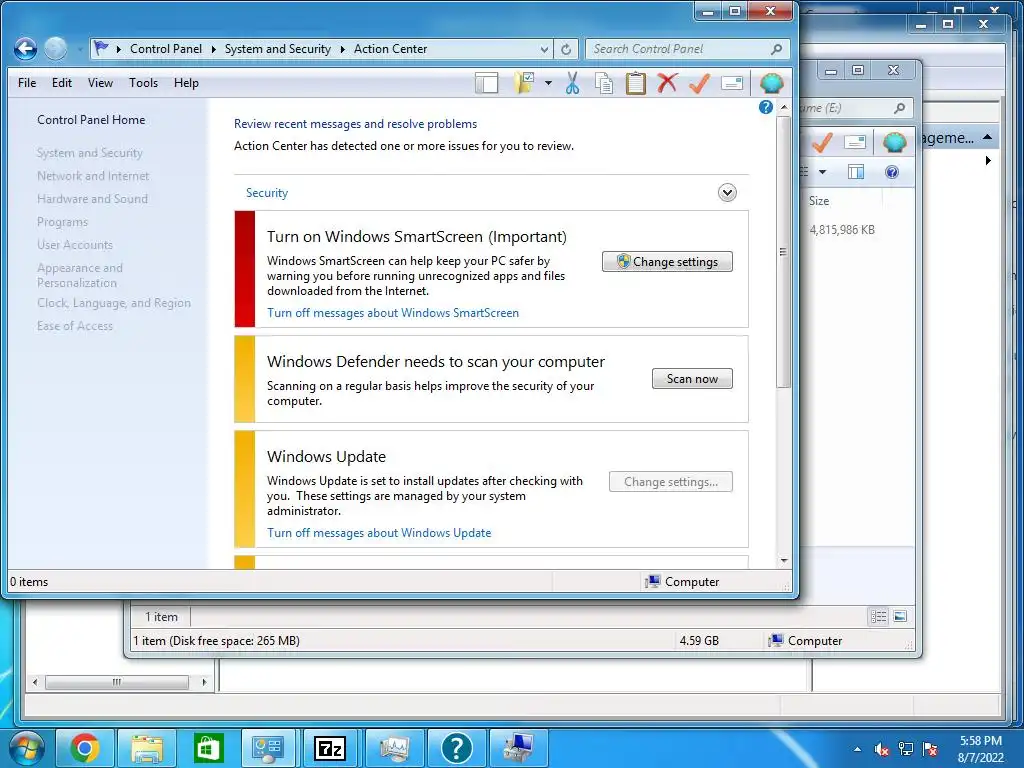
Task: Click the preview pane icon in the E: drive window
Action: (x=856, y=172)
